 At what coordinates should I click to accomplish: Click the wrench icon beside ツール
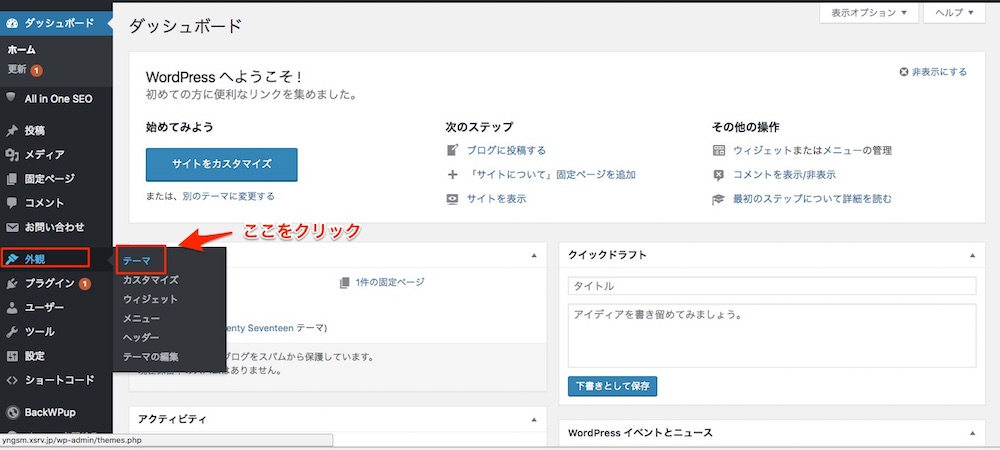tap(11, 331)
